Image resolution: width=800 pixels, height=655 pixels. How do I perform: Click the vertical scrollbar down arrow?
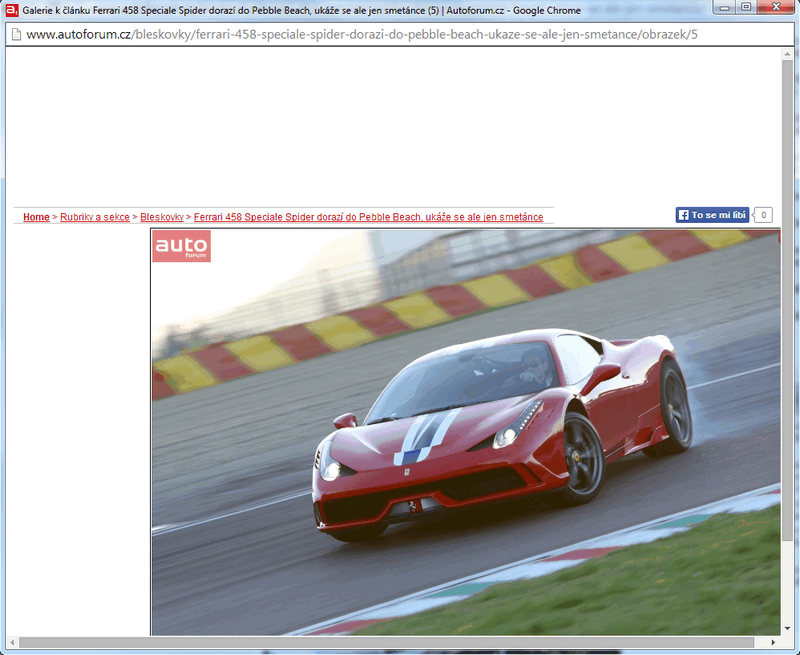click(x=787, y=626)
